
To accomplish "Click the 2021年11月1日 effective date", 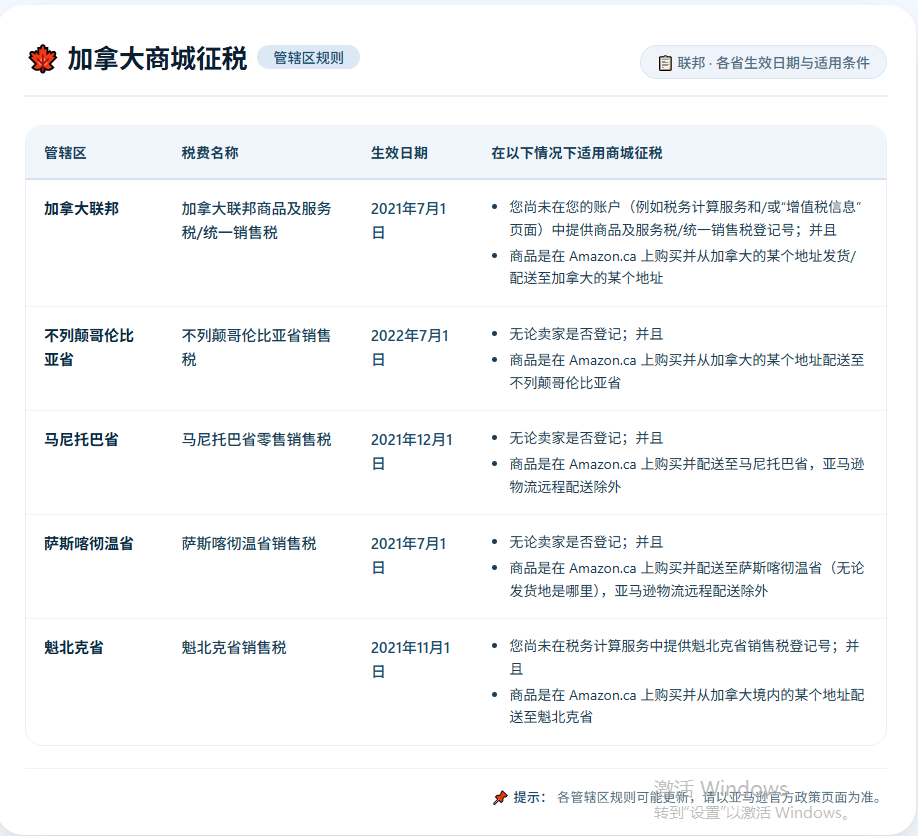I will coord(410,659).
